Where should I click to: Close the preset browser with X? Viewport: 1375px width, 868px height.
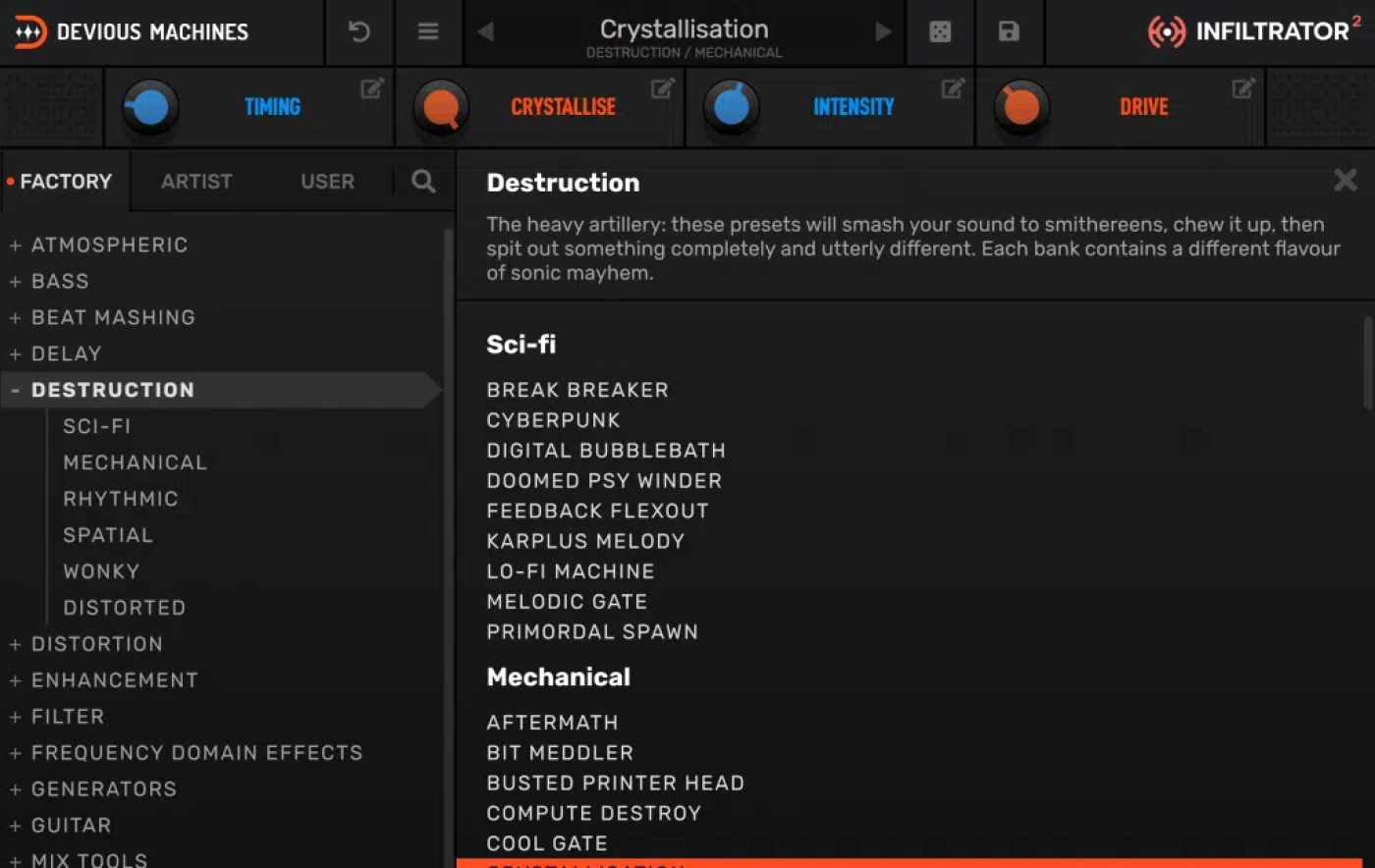[1346, 180]
